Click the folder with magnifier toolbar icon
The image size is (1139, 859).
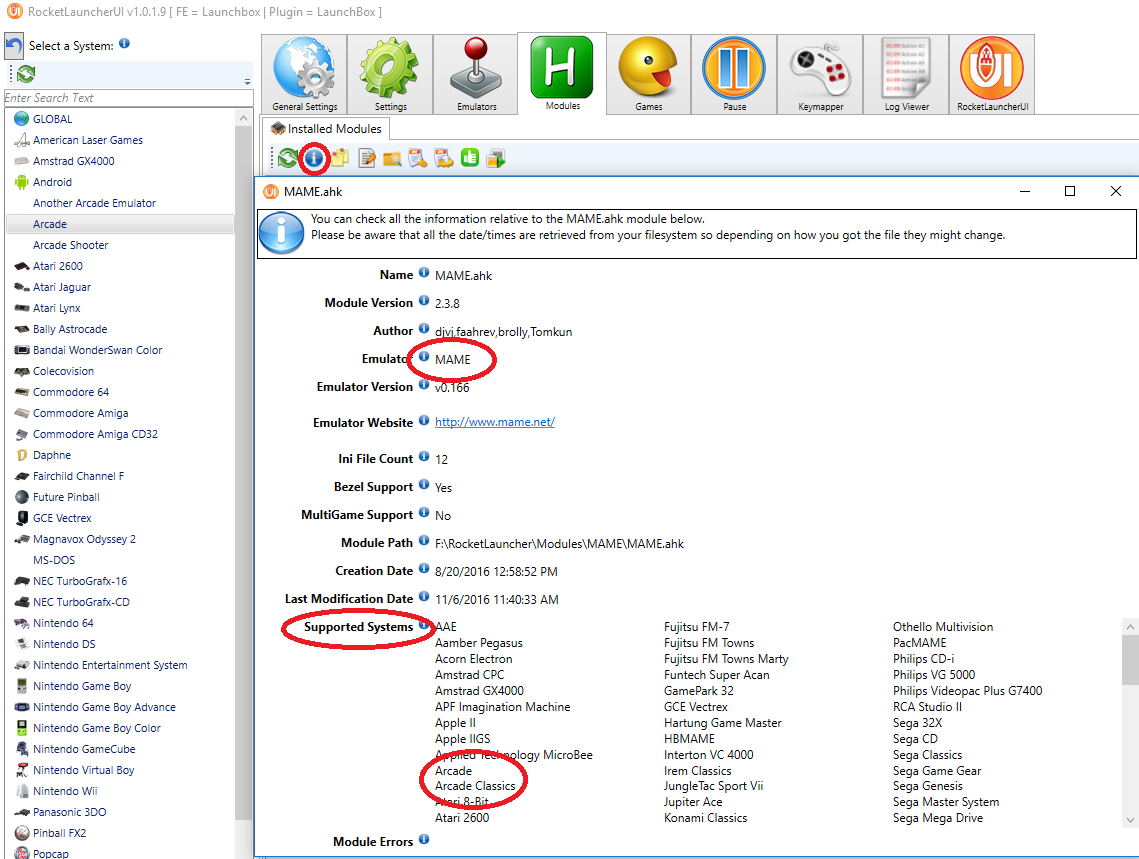click(x=392, y=158)
